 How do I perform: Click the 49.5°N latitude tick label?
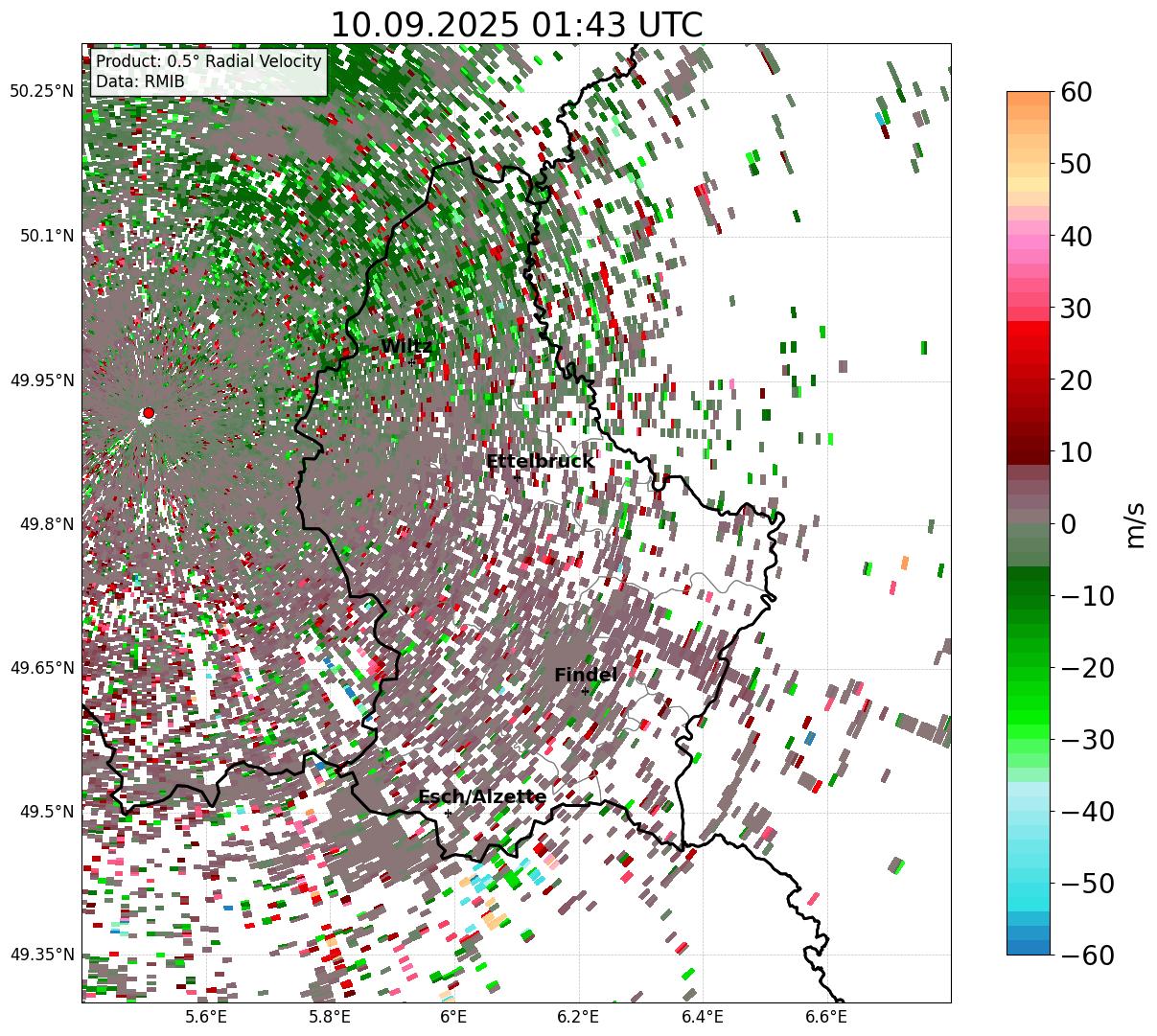pos(46,812)
